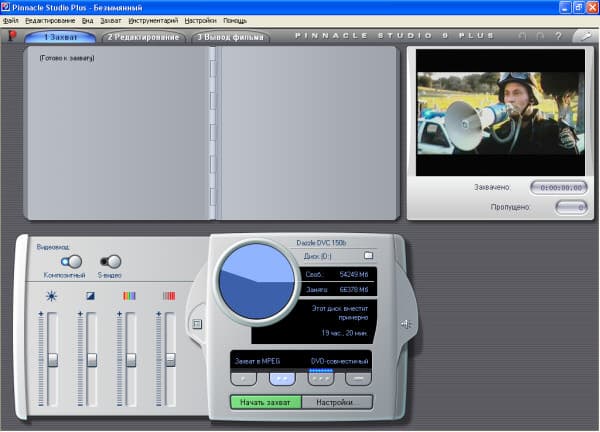Click the Захвачено timecode field
Image resolution: width=600 pixels, height=432 pixels.
point(559,187)
